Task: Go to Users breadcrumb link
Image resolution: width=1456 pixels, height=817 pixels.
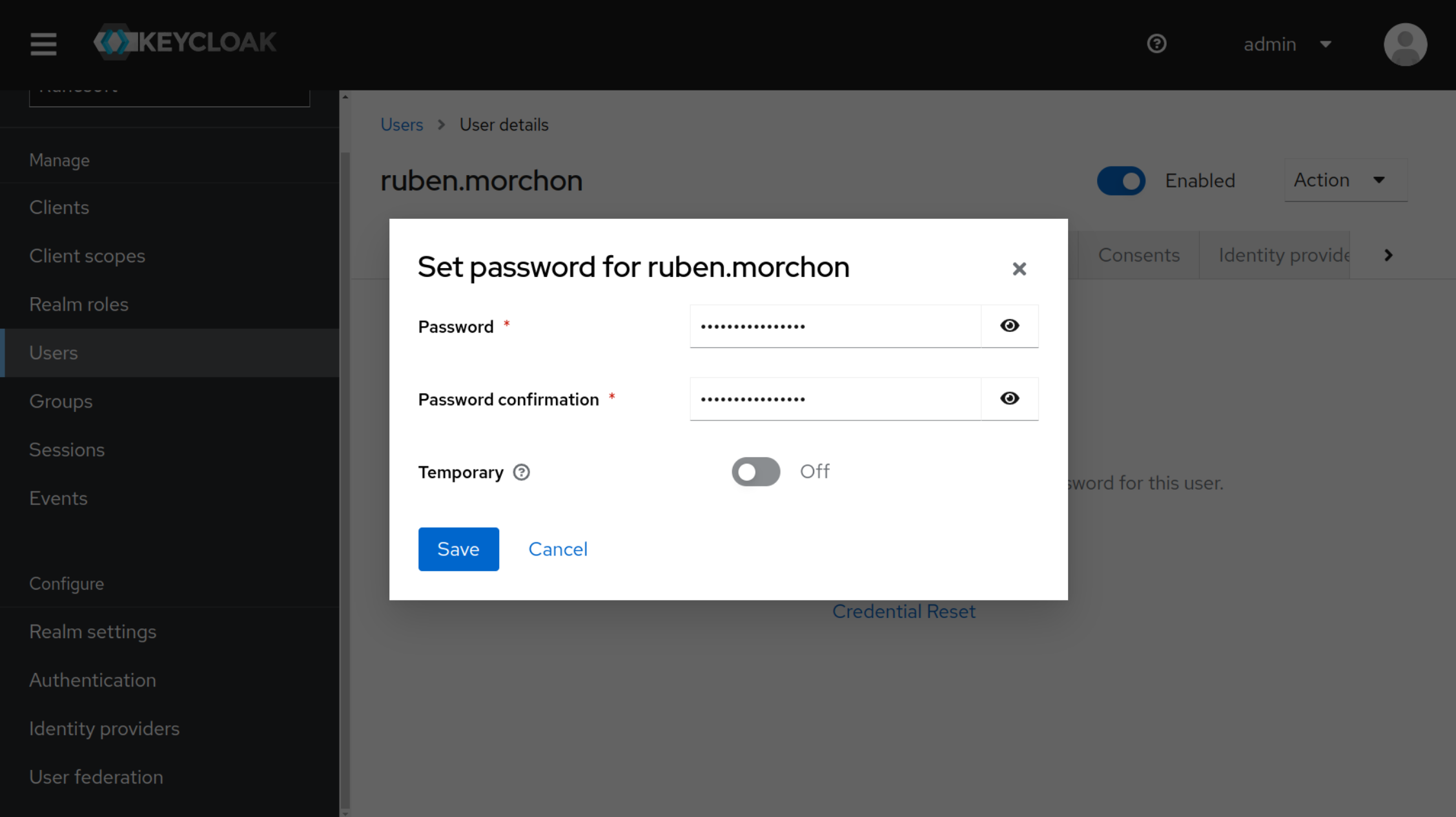Action: point(402,125)
